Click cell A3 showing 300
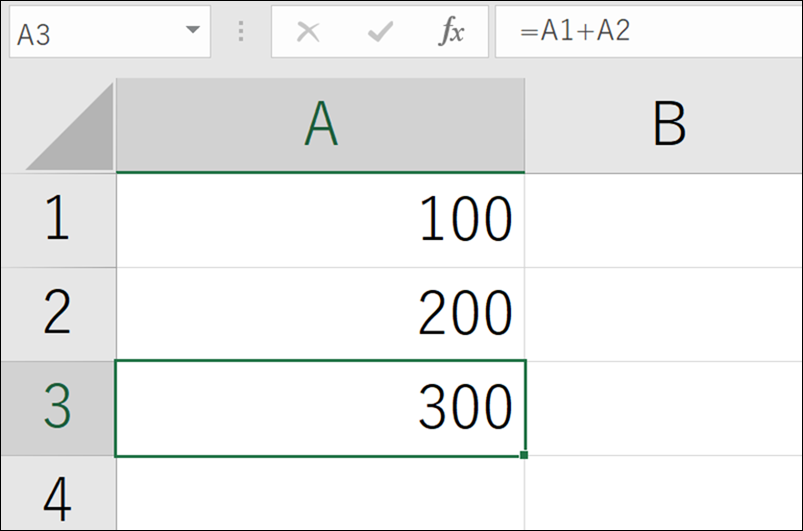The width and height of the screenshot is (803, 531). click(x=320, y=408)
